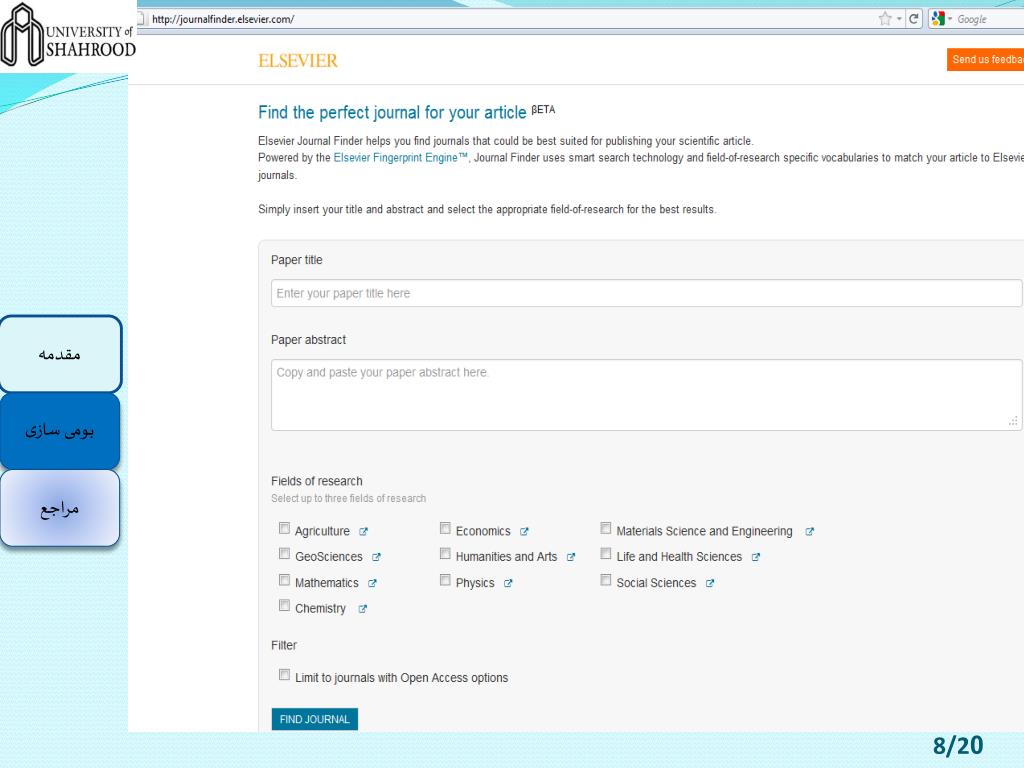The height and width of the screenshot is (768, 1024).
Task: Open the bookmark star dropdown arrow
Action: tap(899, 19)
